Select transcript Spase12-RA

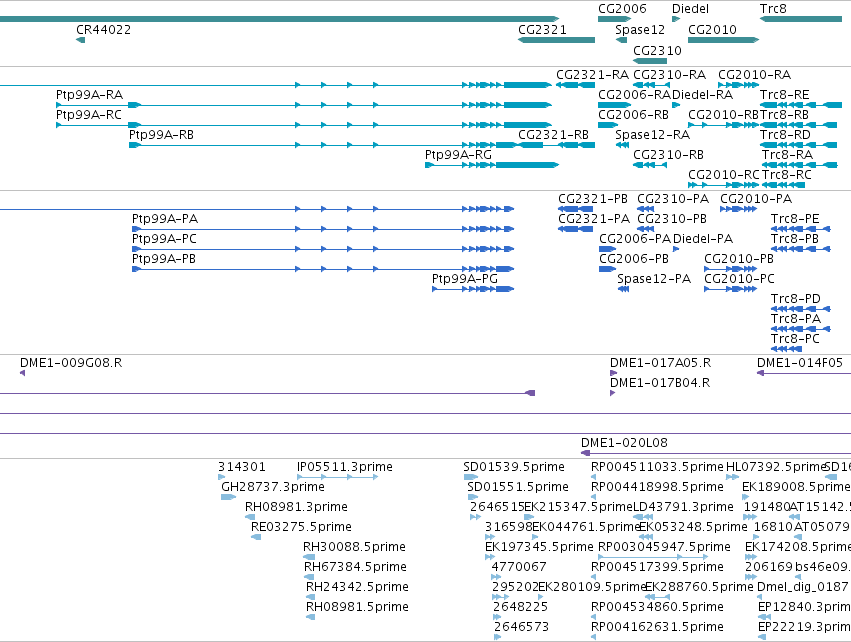(652, 135)
